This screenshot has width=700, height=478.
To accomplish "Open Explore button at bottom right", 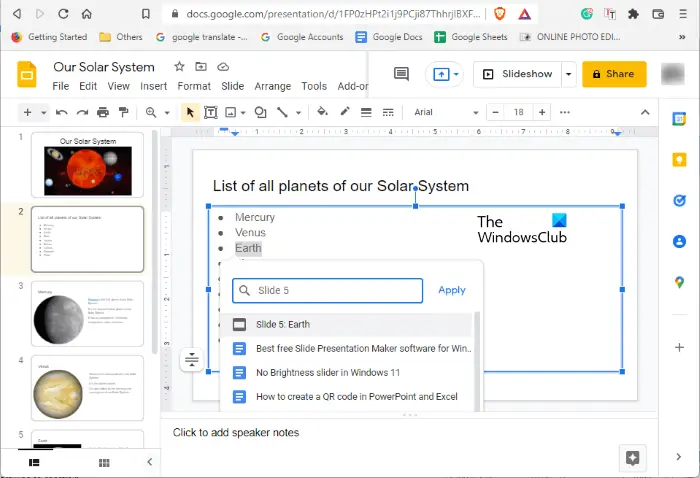I will [x=633, y=458].
